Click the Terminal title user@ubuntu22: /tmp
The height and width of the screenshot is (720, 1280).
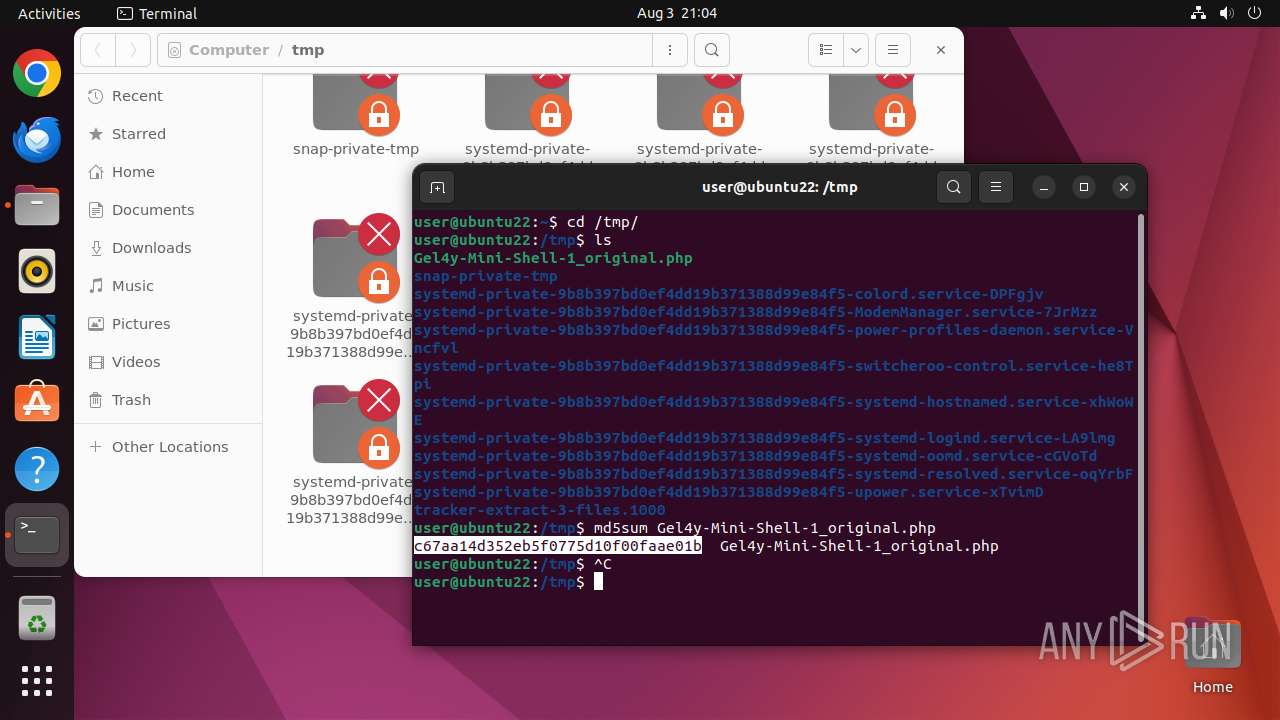click(779, 187)
